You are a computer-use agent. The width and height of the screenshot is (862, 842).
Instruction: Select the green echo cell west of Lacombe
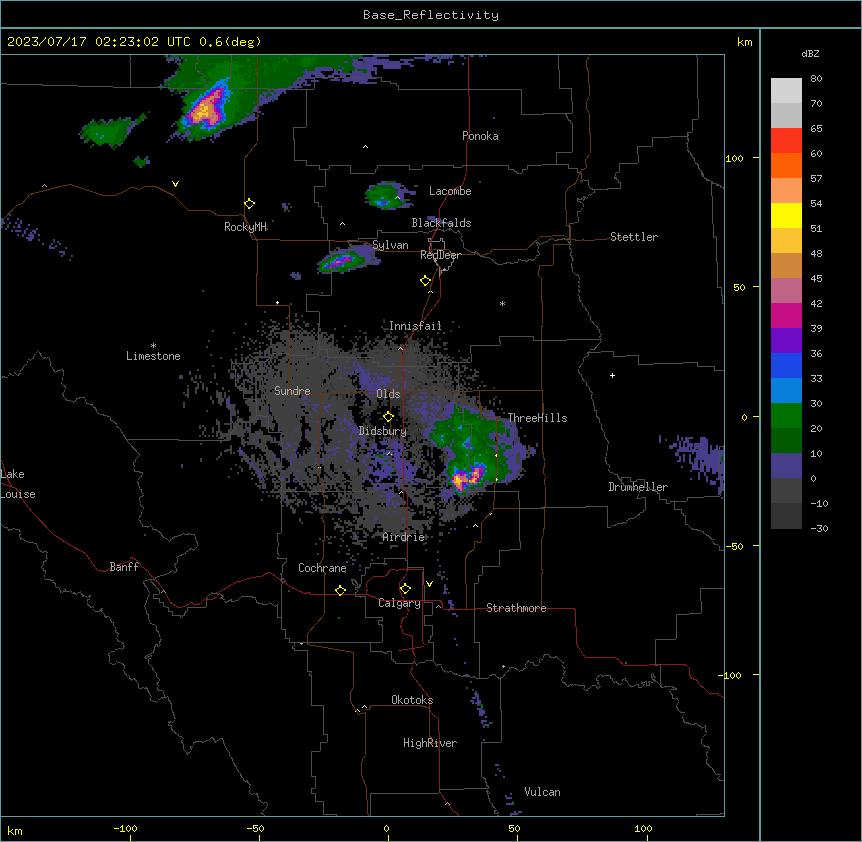click(x=388, y=195)
